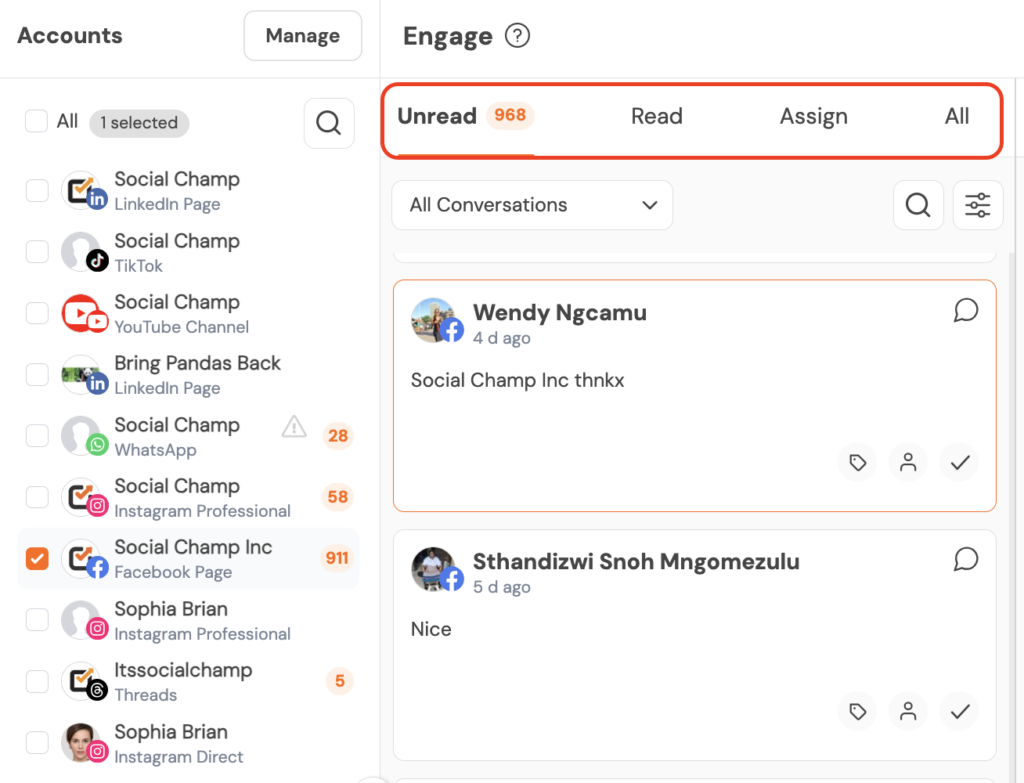Mark Wendy Ngcamu's message as read with checkmark

pos(960,462)
